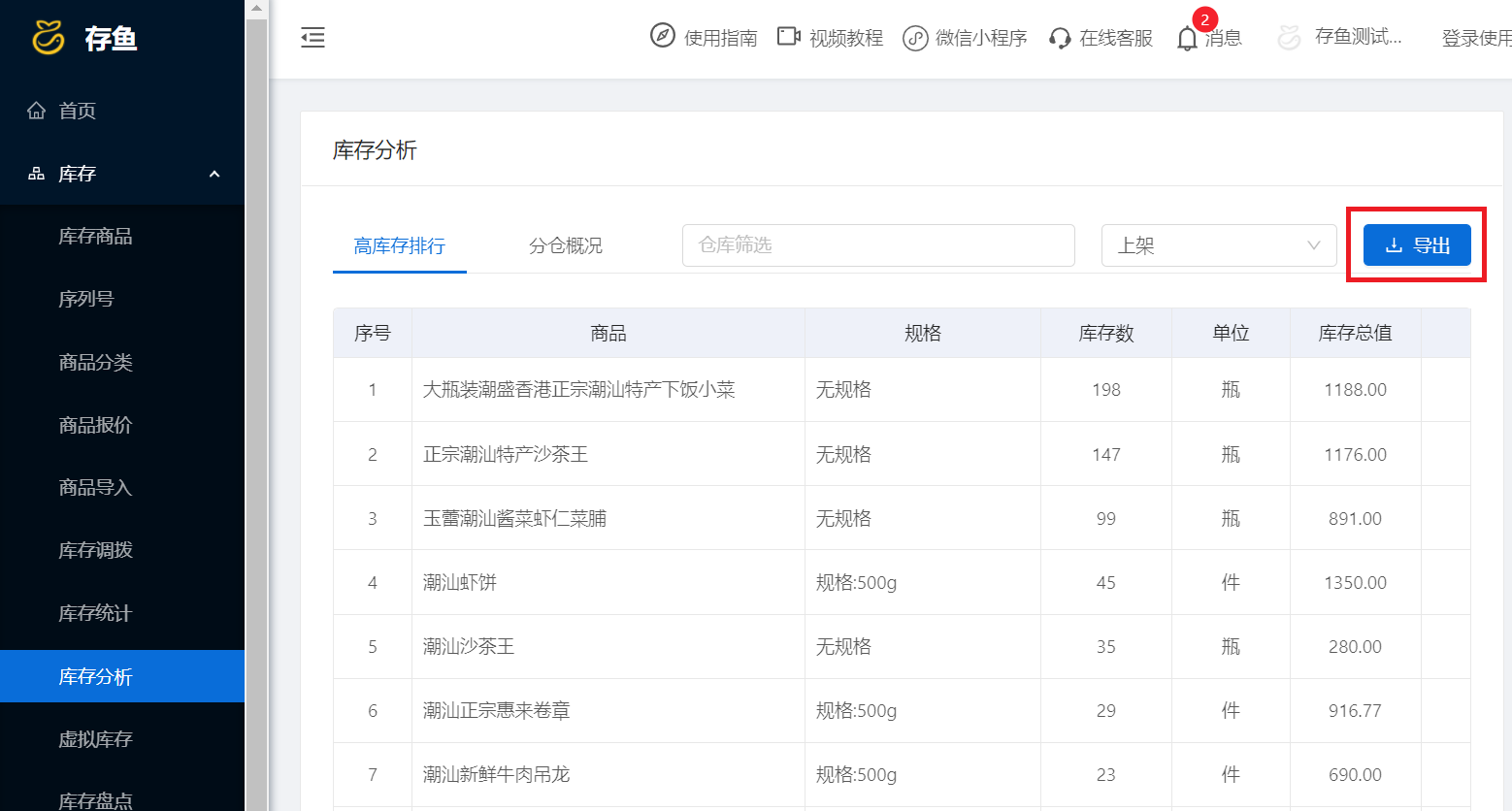Viewport: 1512px width, 811px height.
Task: Contact 在线客服 headset icon
Action: (x=1060, y=39)
